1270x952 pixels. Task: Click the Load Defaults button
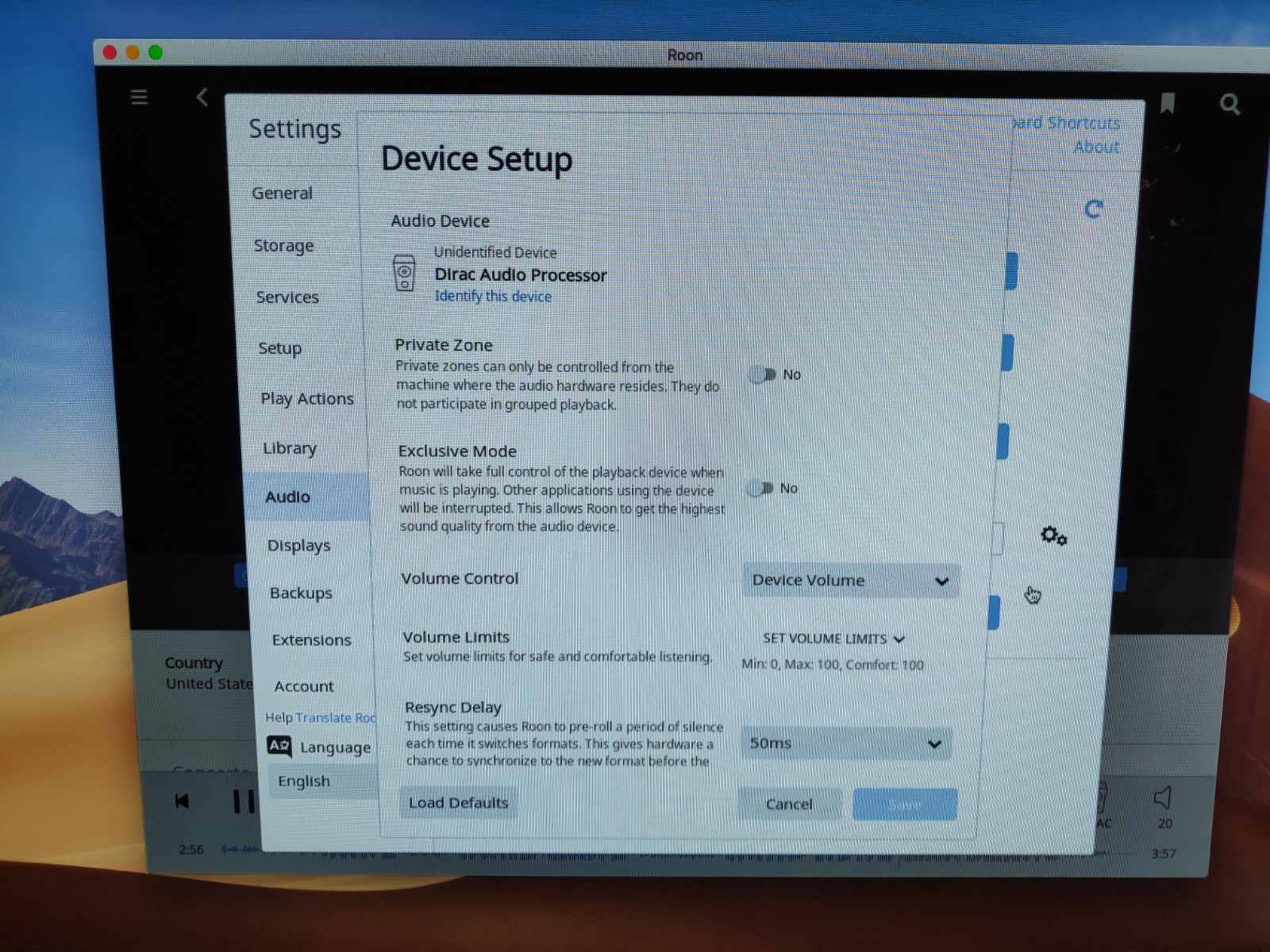[458, 802]
